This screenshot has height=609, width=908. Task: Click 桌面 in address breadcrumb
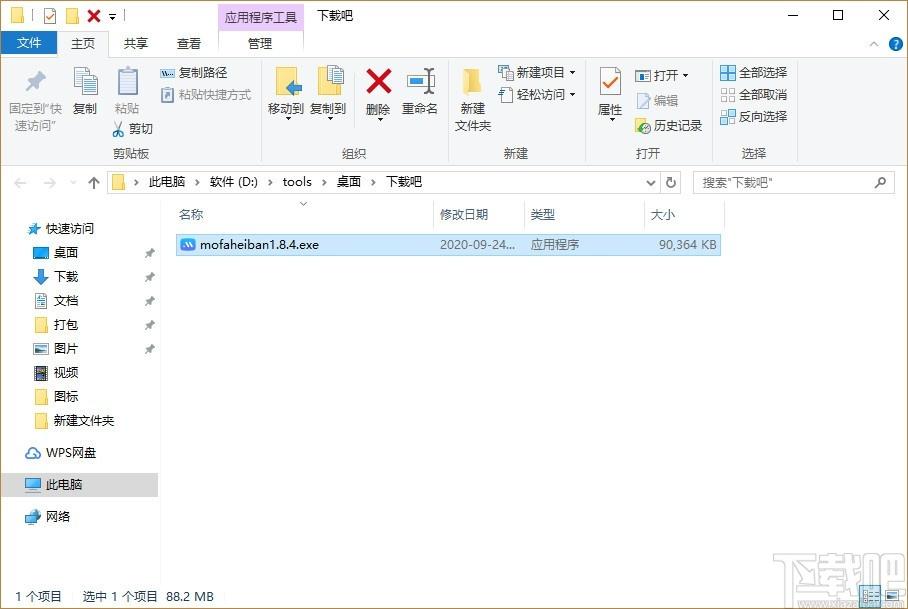[349, 182]
